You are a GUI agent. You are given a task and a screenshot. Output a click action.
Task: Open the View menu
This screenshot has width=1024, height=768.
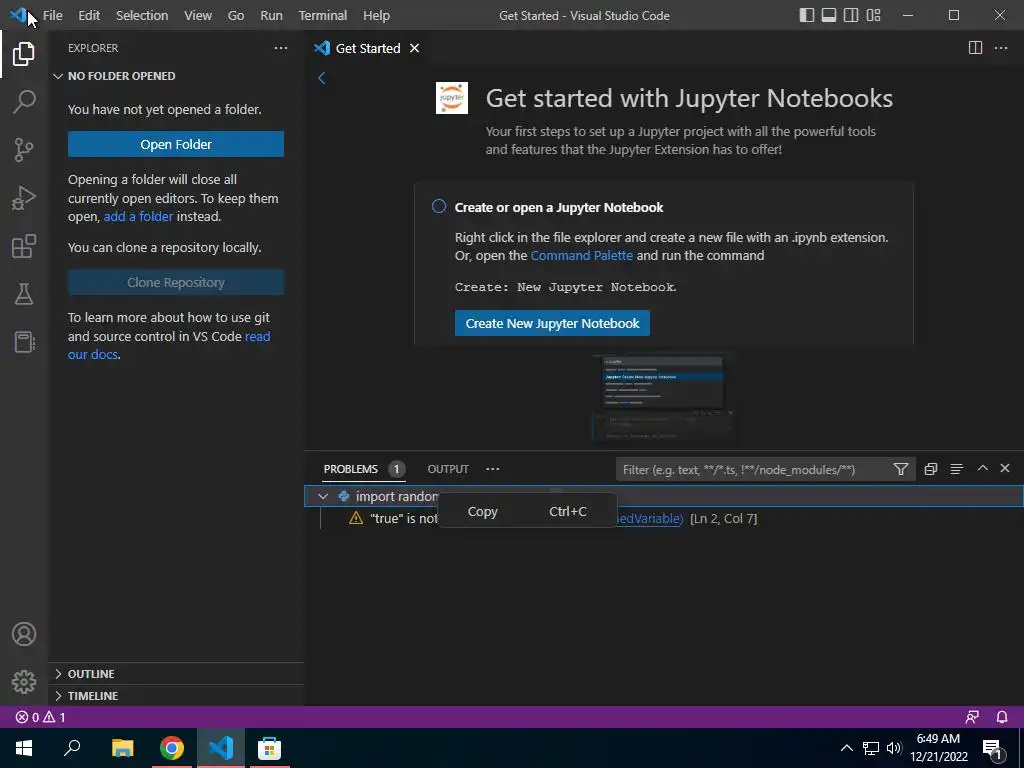coord(197,15)
